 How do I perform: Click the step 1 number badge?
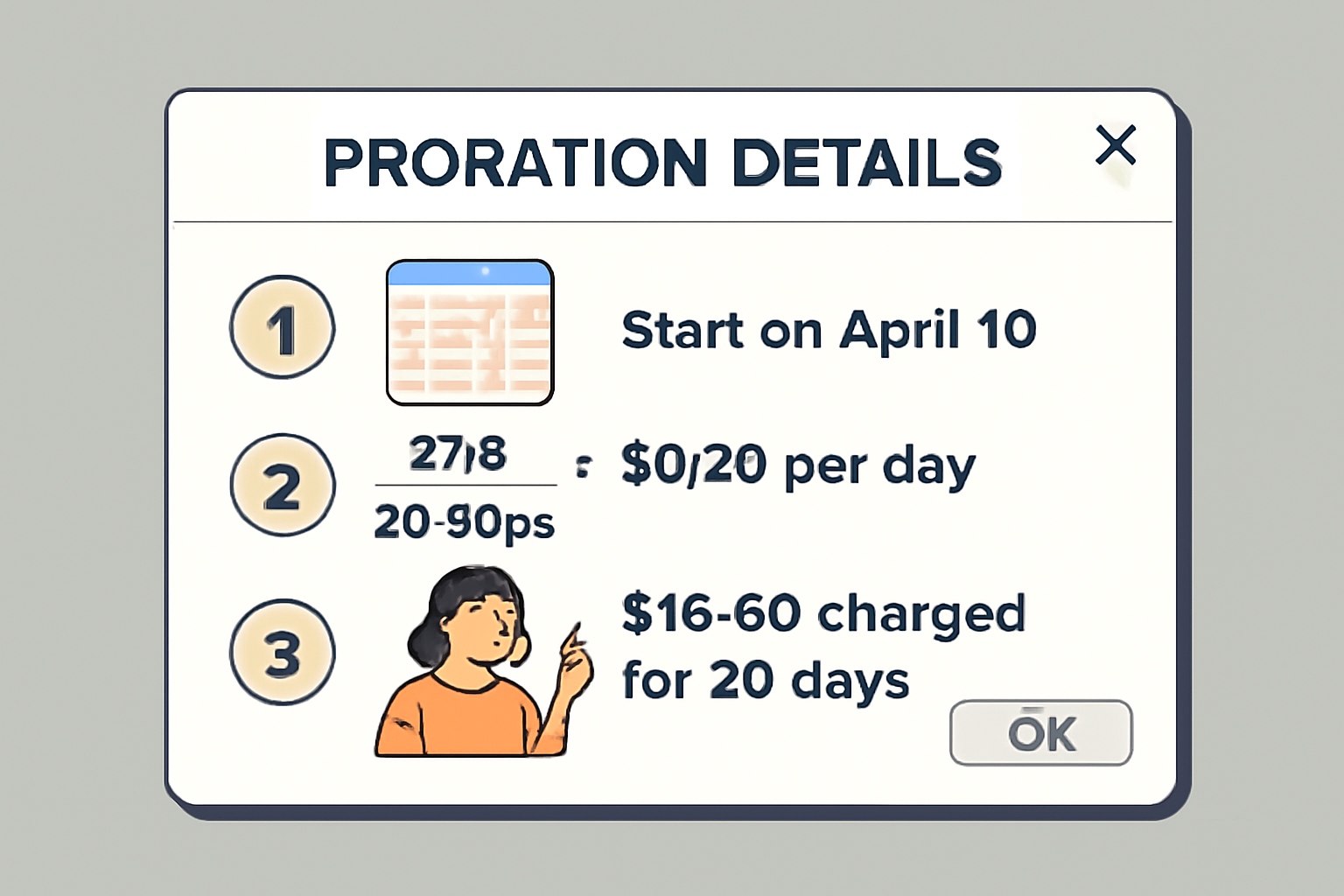click(282, 327)
